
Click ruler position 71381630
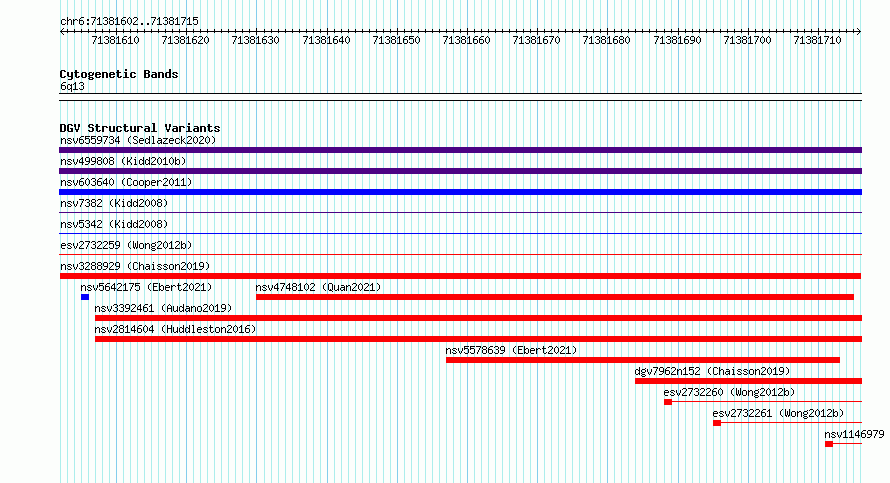click(255, 40)
